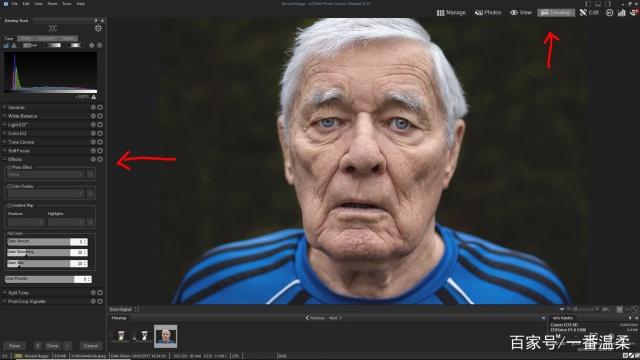
Task: Select the portrait thumbnail in filmstrip
Action: pos(165,336)
